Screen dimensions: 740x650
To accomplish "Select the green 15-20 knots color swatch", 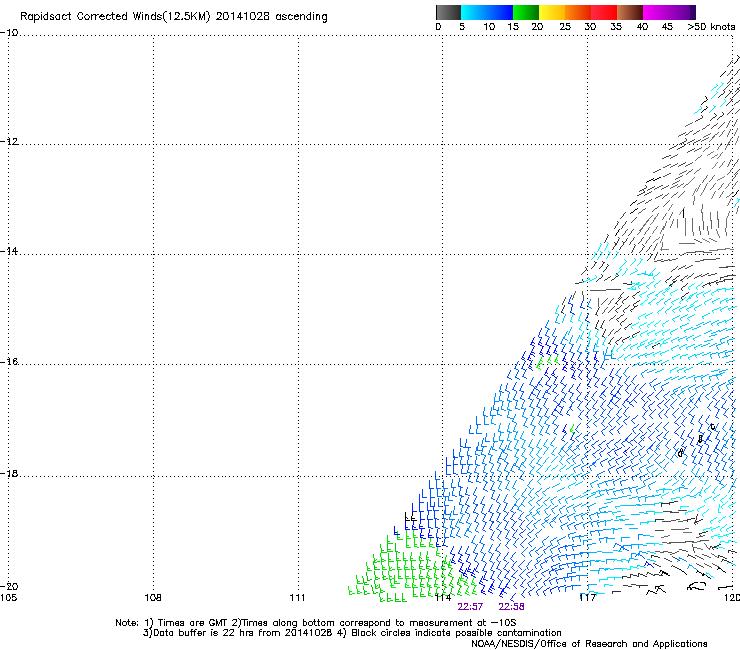I will click(x=525, y=12).
